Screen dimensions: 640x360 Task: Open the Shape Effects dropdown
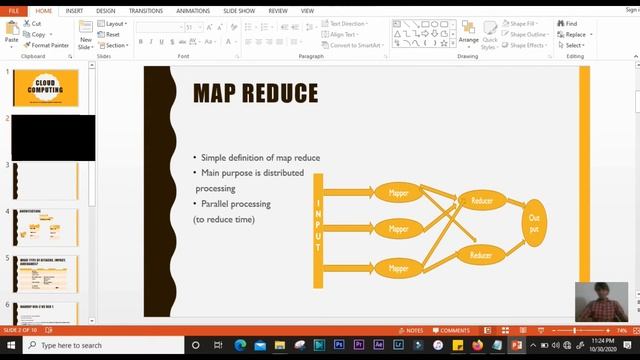click(524, 45)
